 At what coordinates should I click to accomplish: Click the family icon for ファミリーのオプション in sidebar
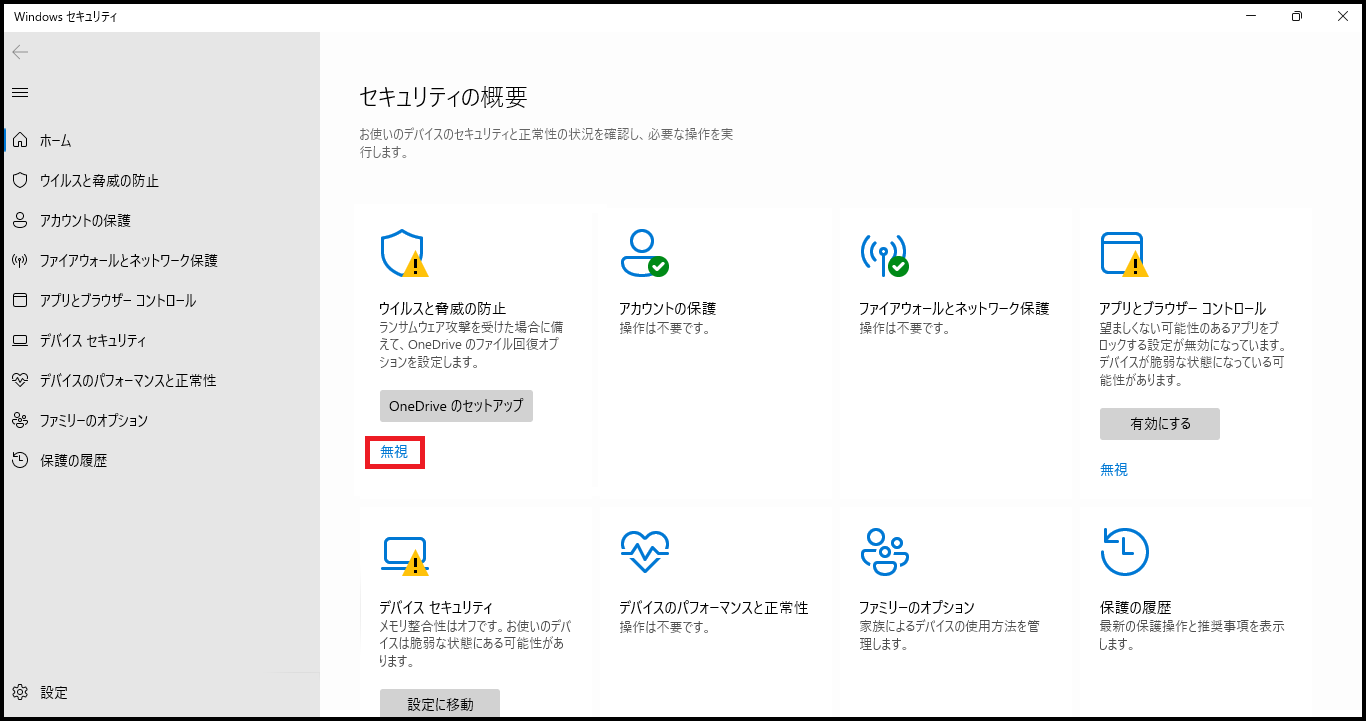[19, 420]
